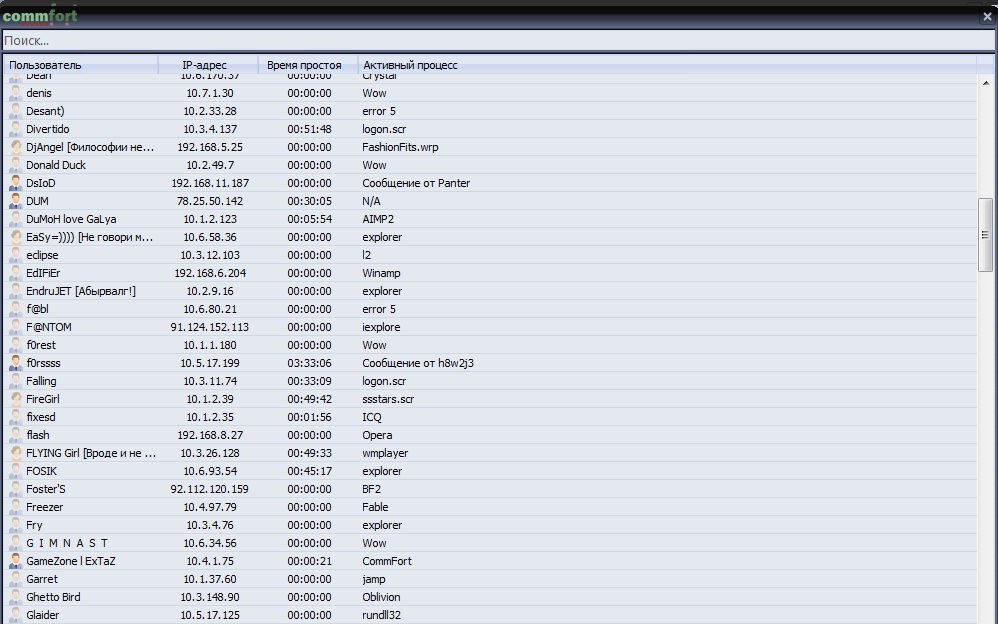
Task: Click the avatar icon beside Donald Duck
Action: 15,165
